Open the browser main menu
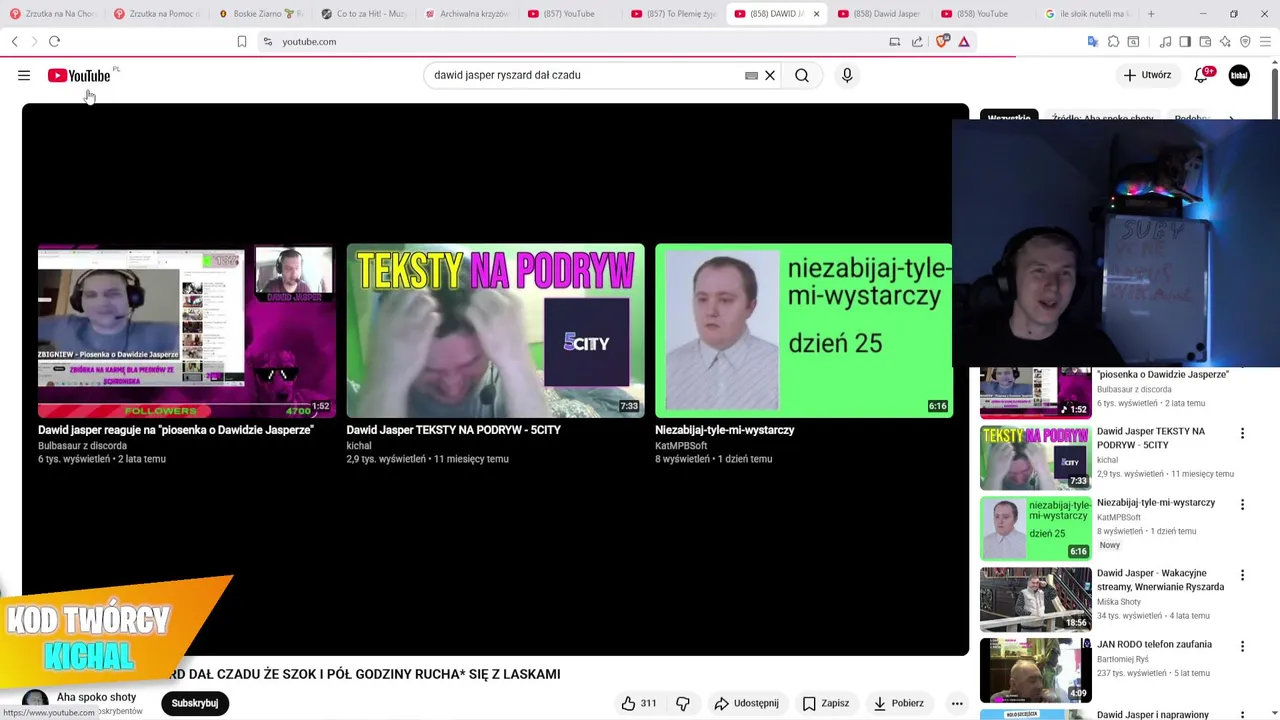Viewport: 1280px width, 720px height. coord(1265,41)
